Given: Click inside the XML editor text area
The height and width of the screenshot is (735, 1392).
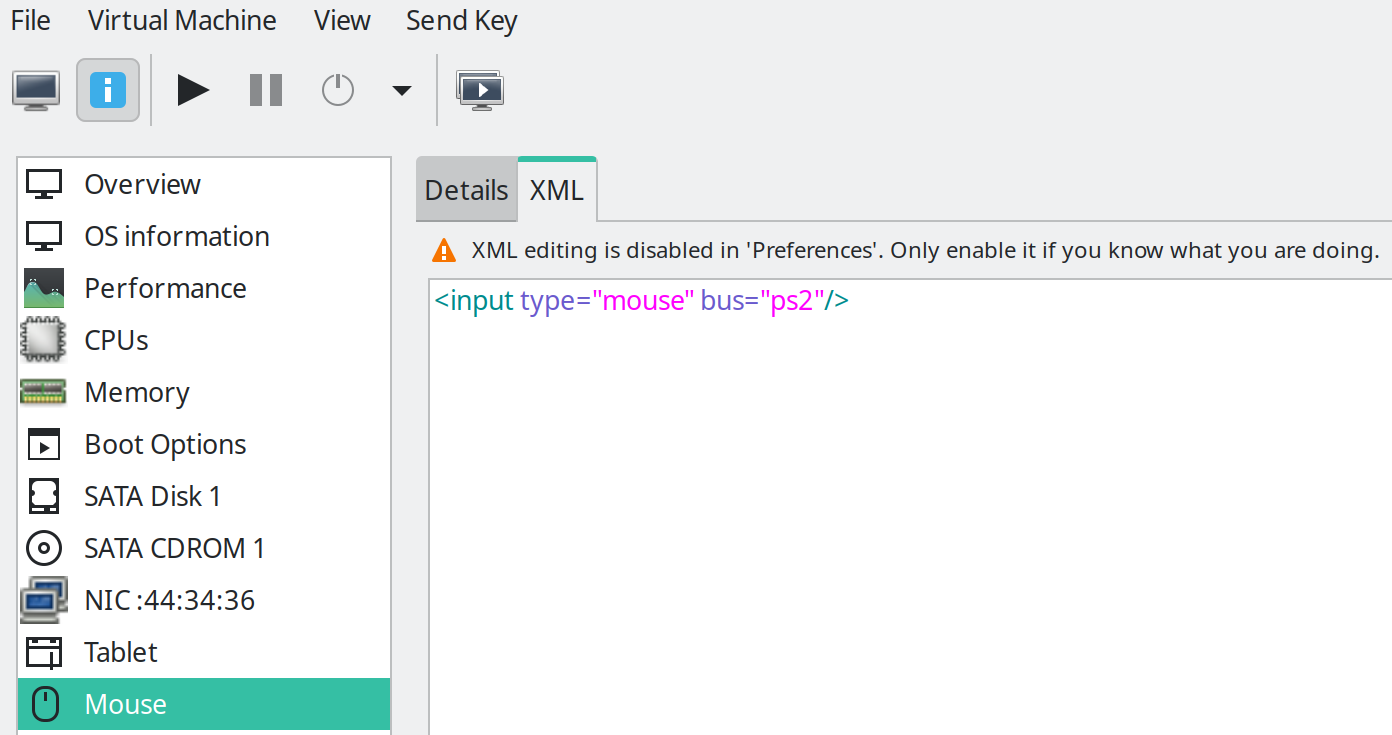Looking at the screenshot, I should pos(900,500).
